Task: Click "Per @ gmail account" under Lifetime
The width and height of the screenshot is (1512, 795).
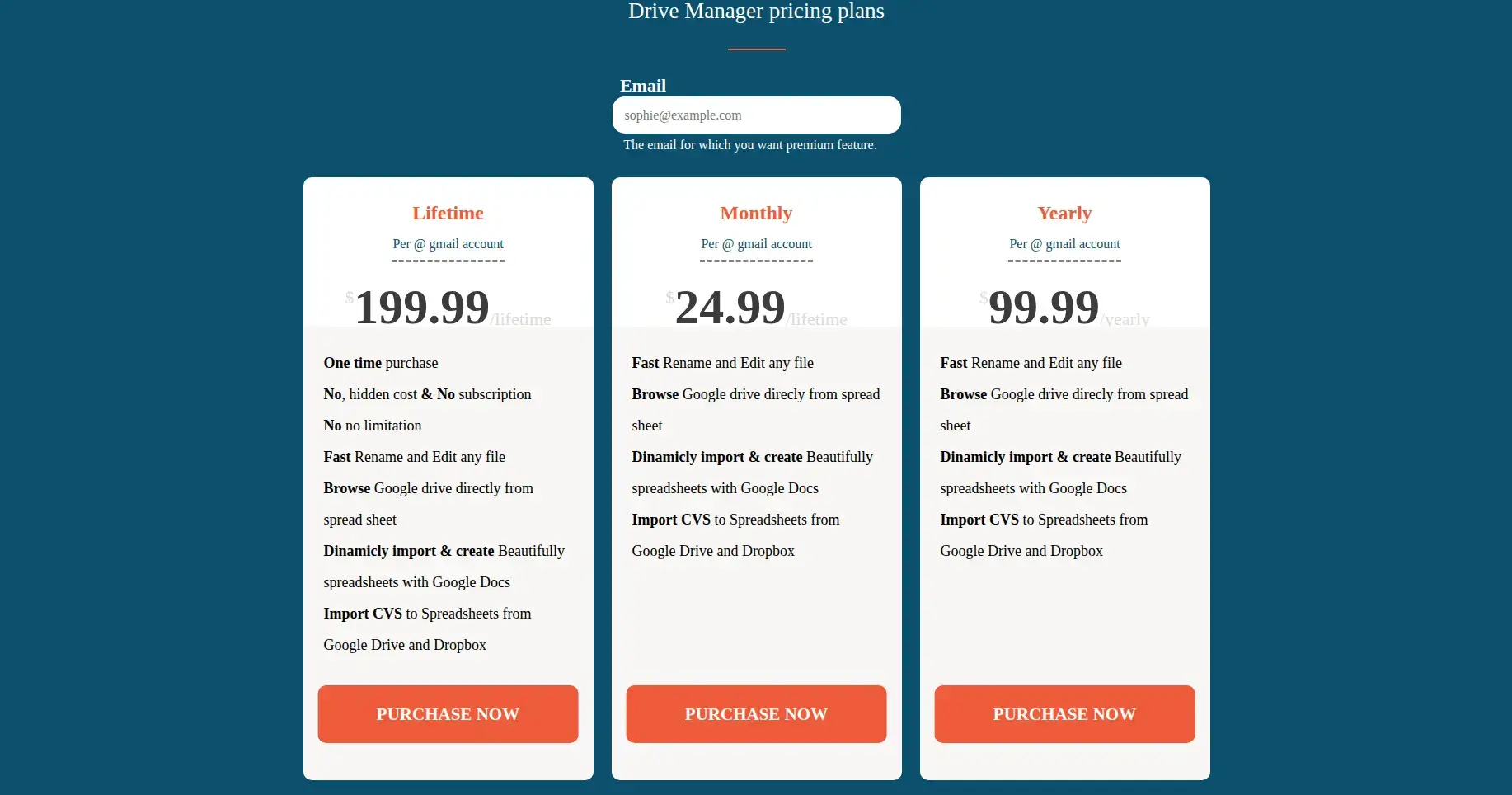Action: pos(448,244)
